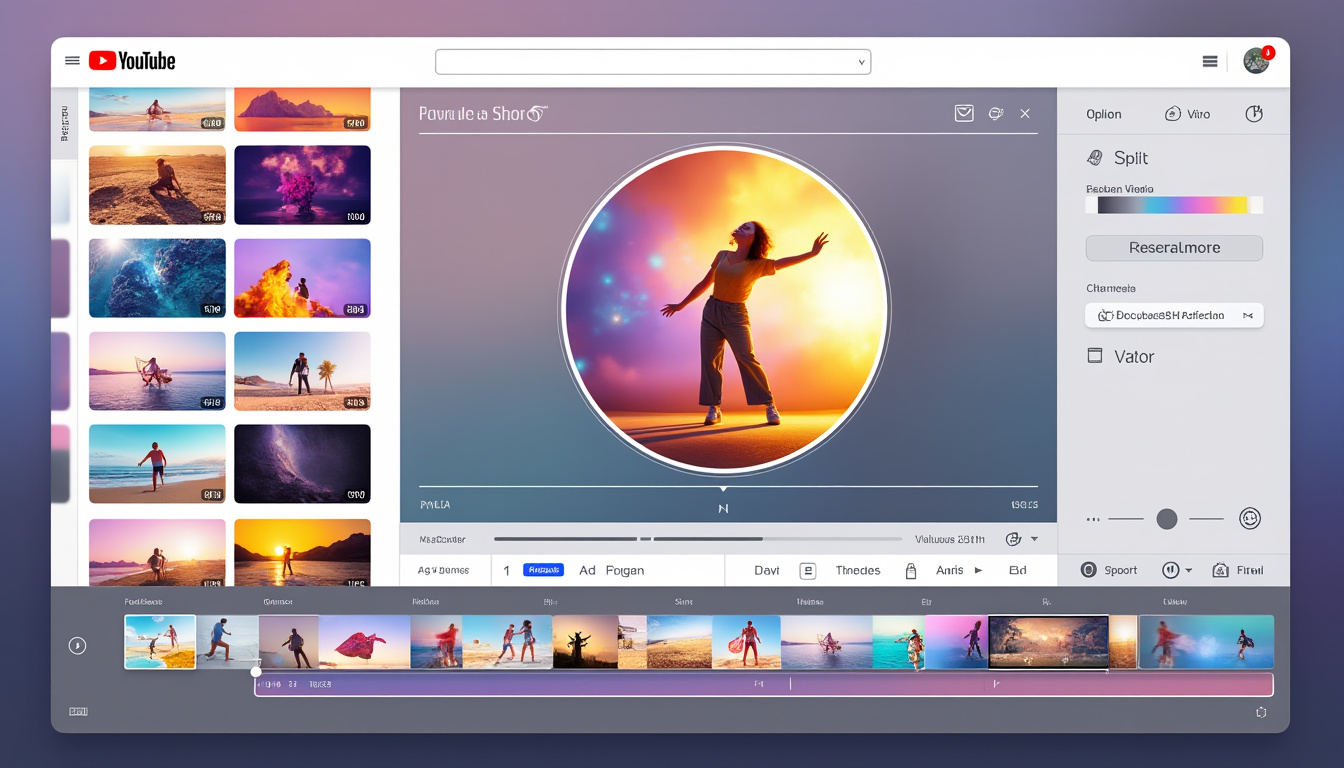The height and width of the screenshot is (768, 1344).
Task: Click the play arrow next to Anris
Action: [x=978, y=570]
